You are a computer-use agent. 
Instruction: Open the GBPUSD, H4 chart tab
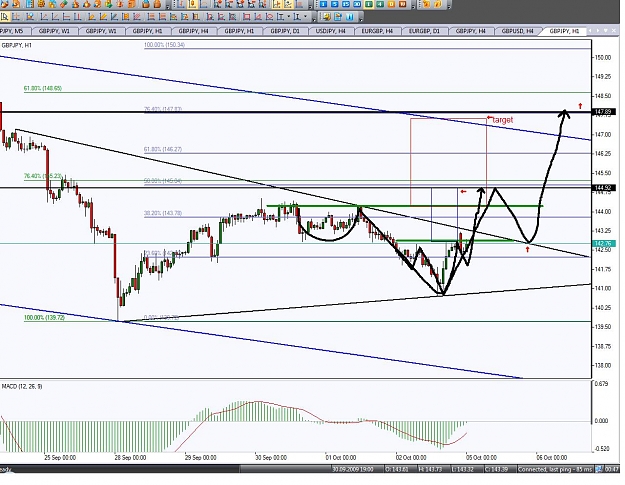[517, 31]
